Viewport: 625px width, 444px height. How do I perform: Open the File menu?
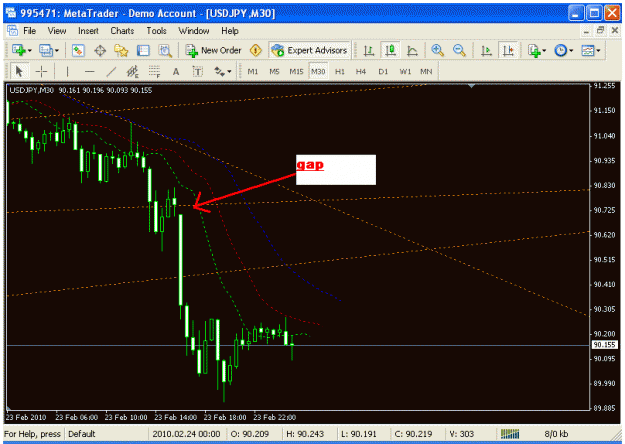click(29, 31)
